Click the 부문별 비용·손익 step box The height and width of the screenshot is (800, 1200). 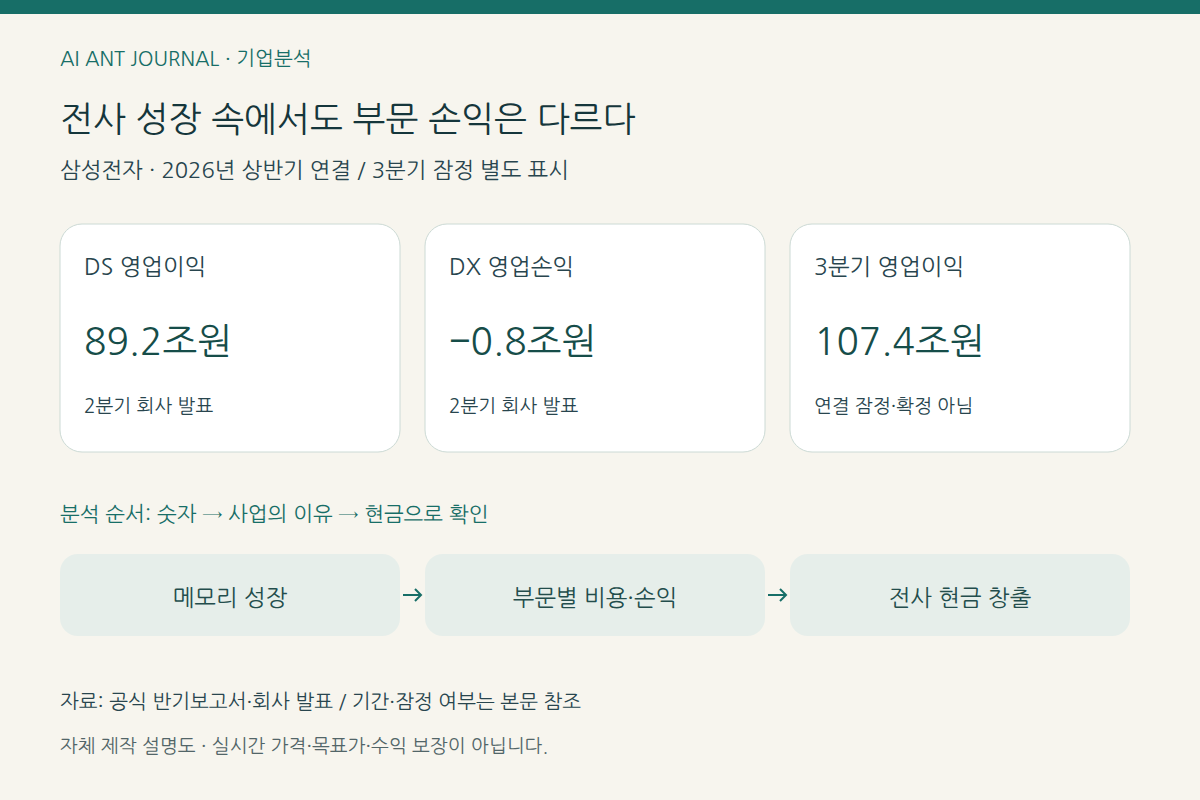[x=595, y=595]
